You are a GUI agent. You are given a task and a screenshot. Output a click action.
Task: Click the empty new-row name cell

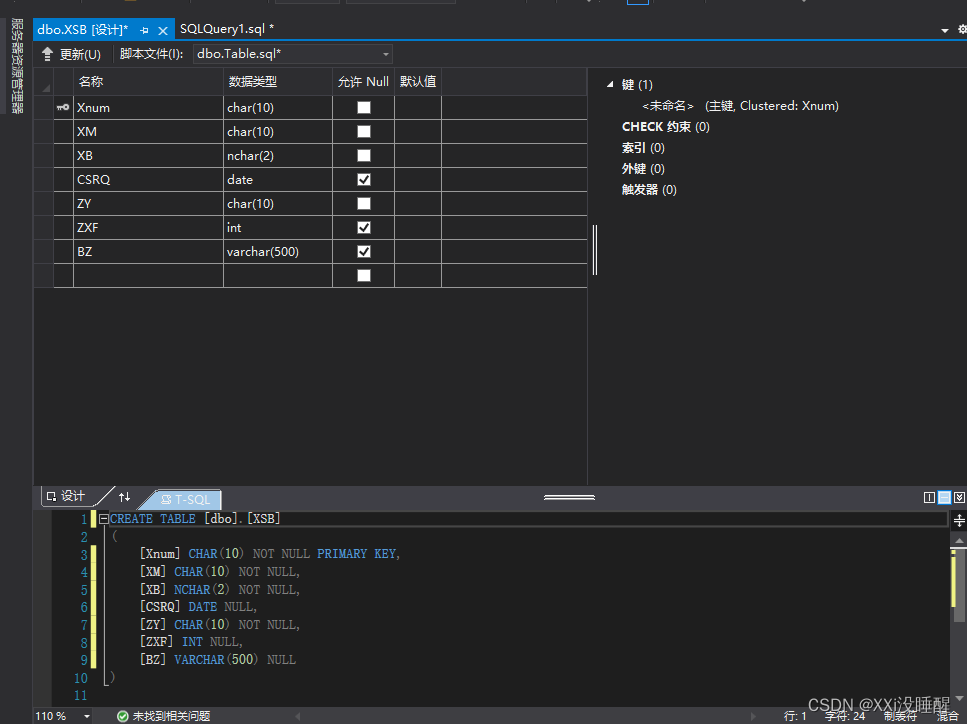tap(148, 276)
